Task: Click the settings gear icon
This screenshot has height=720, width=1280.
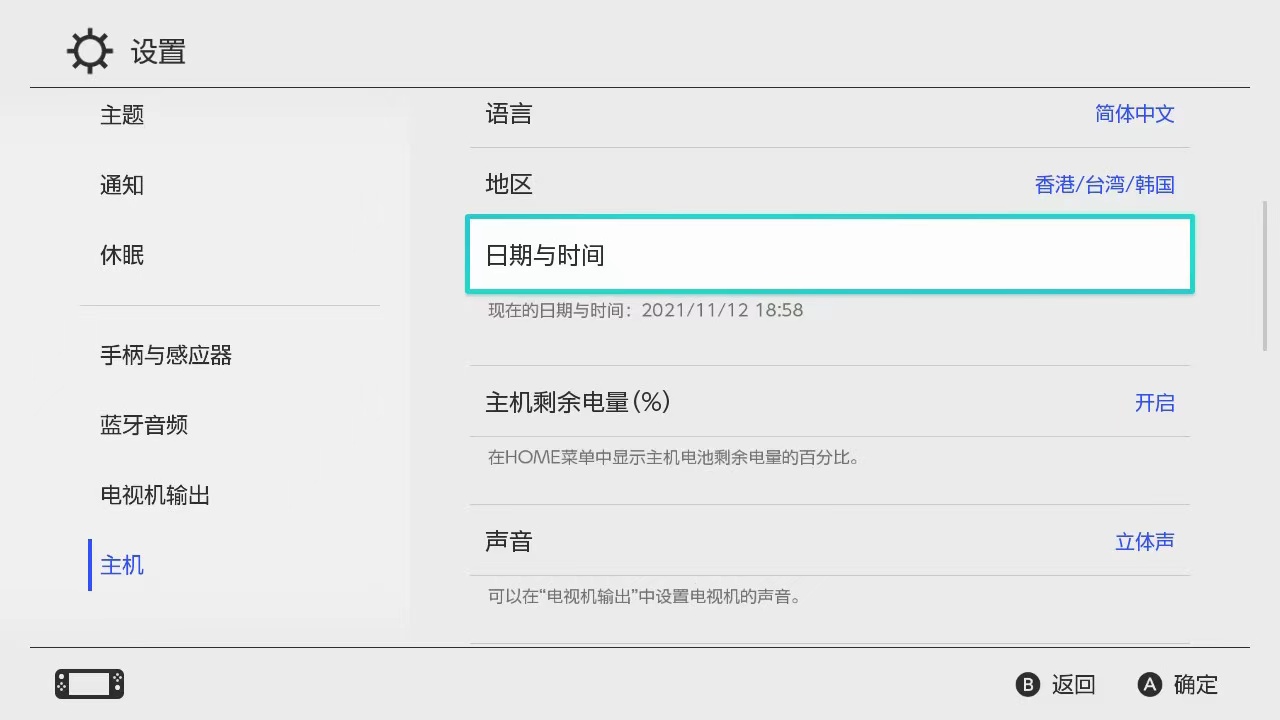Action: point(89,51)
